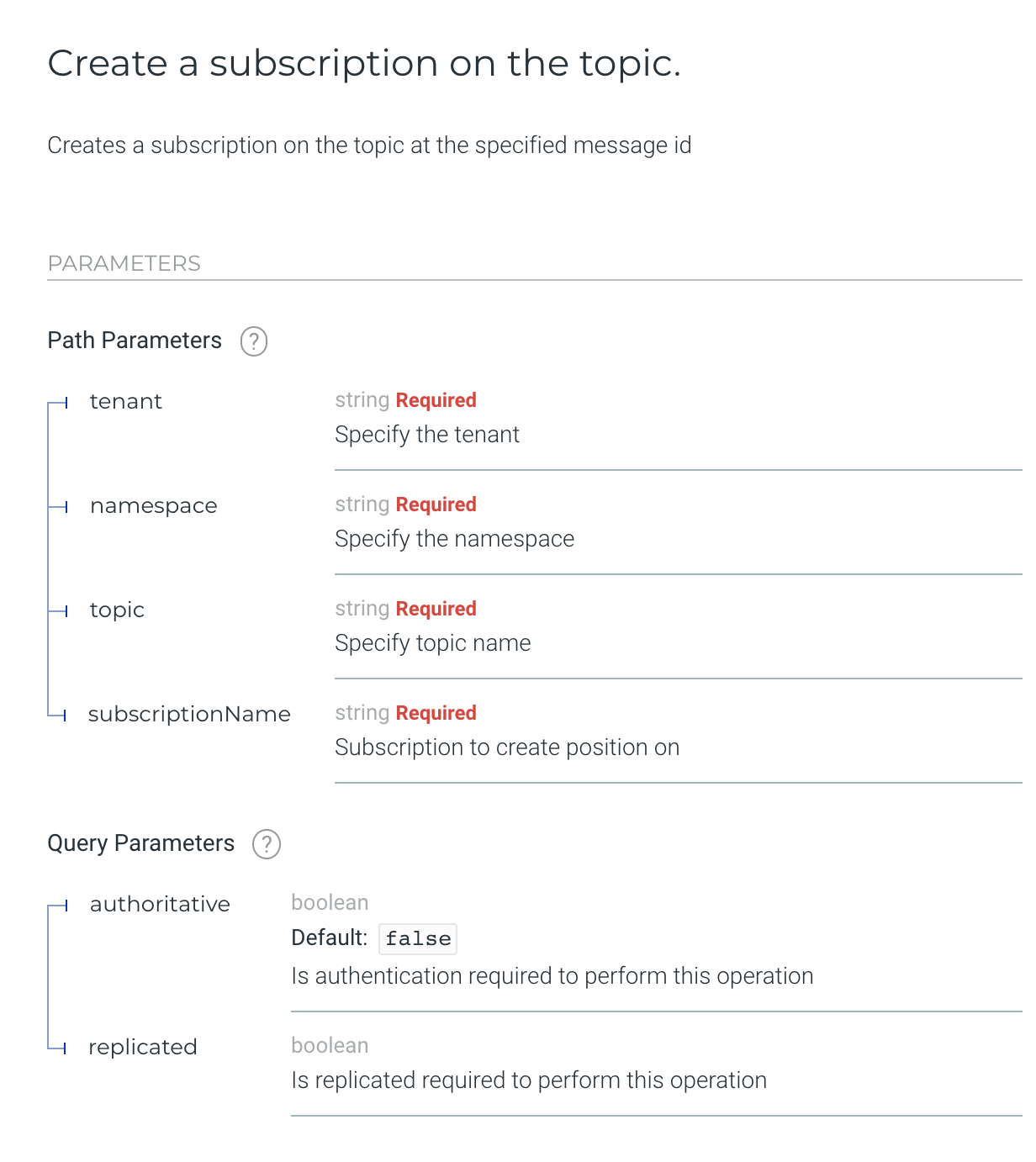The height and width of the screenshot is (1162, 1036).
Task: Click the boolean type label for replicated
Action: pyautogui.click(x=330, y=1045)
